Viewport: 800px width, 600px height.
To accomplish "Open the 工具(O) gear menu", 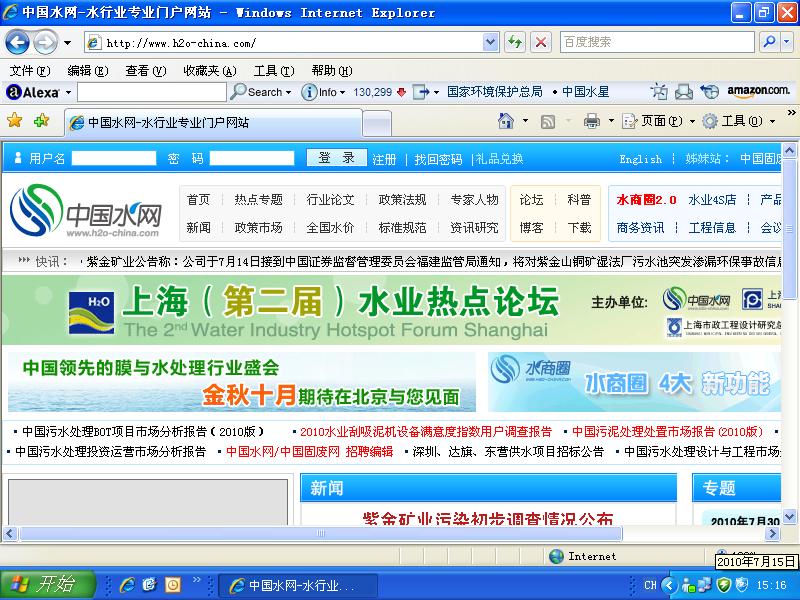I will (x=738, y=121).
